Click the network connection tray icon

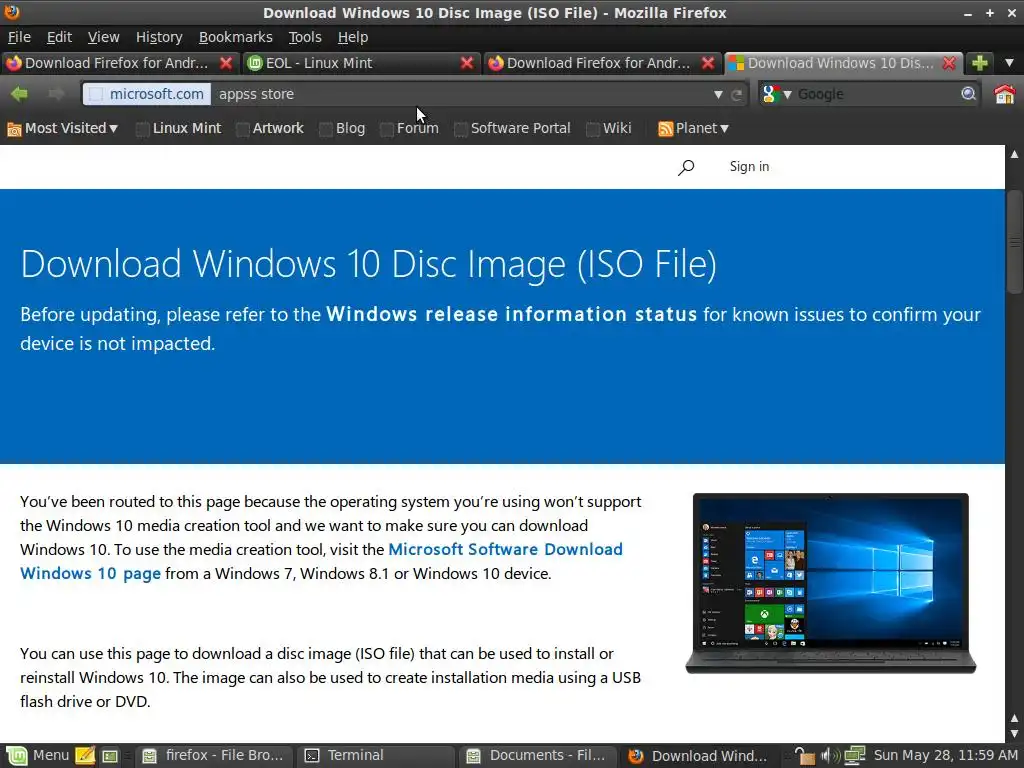[854, 756]
